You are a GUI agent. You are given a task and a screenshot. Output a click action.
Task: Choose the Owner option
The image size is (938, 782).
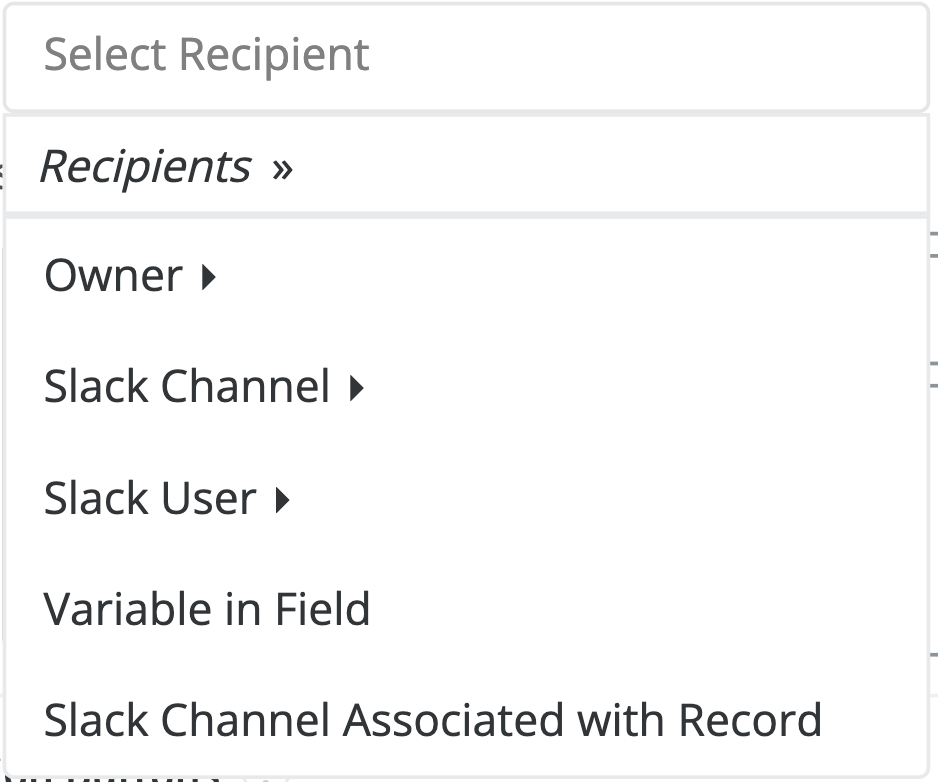pyautogui.click(x=113, y=276)
